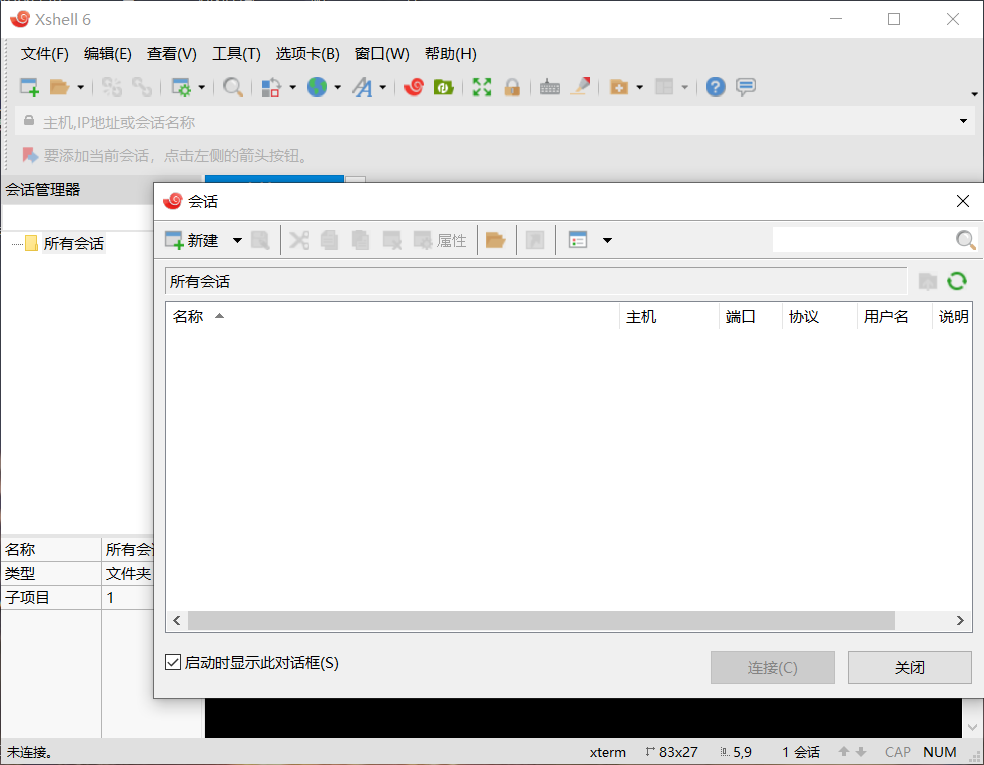Expand the font icon dropdown arrow
984x765 pixels.
pos(382,87)
